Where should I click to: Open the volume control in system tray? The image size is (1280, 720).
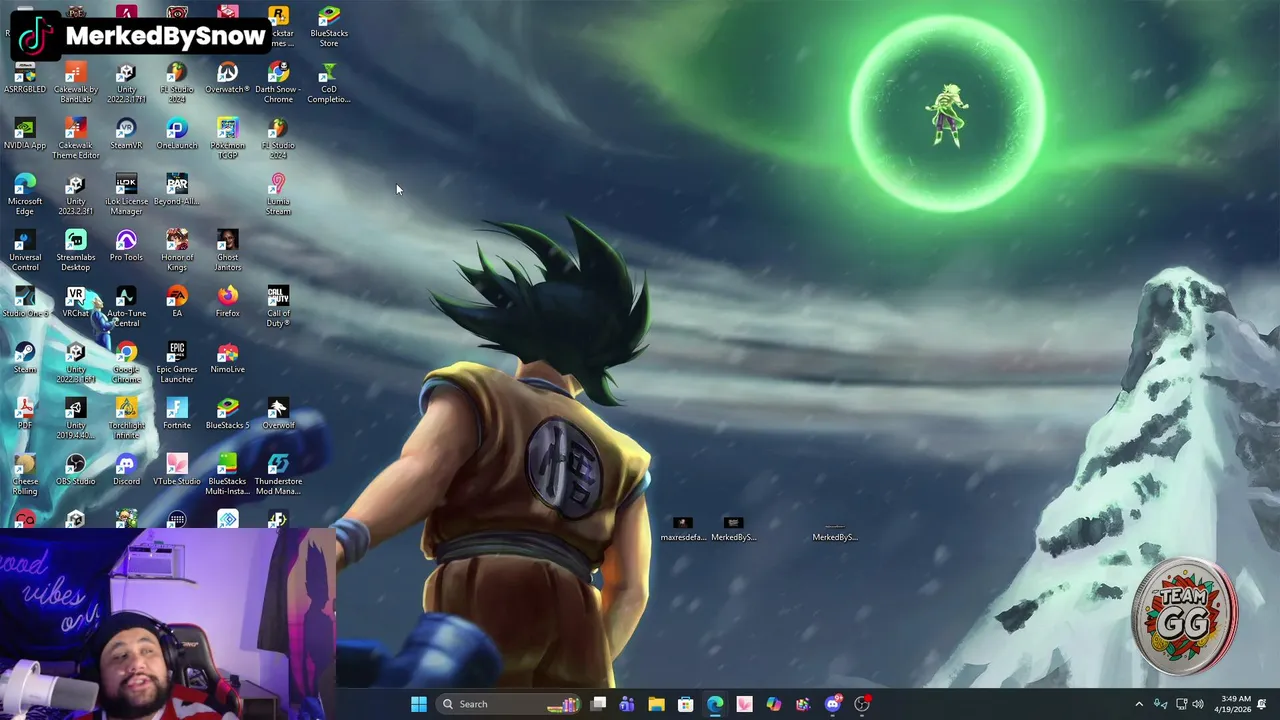(x=1198, y=704)
